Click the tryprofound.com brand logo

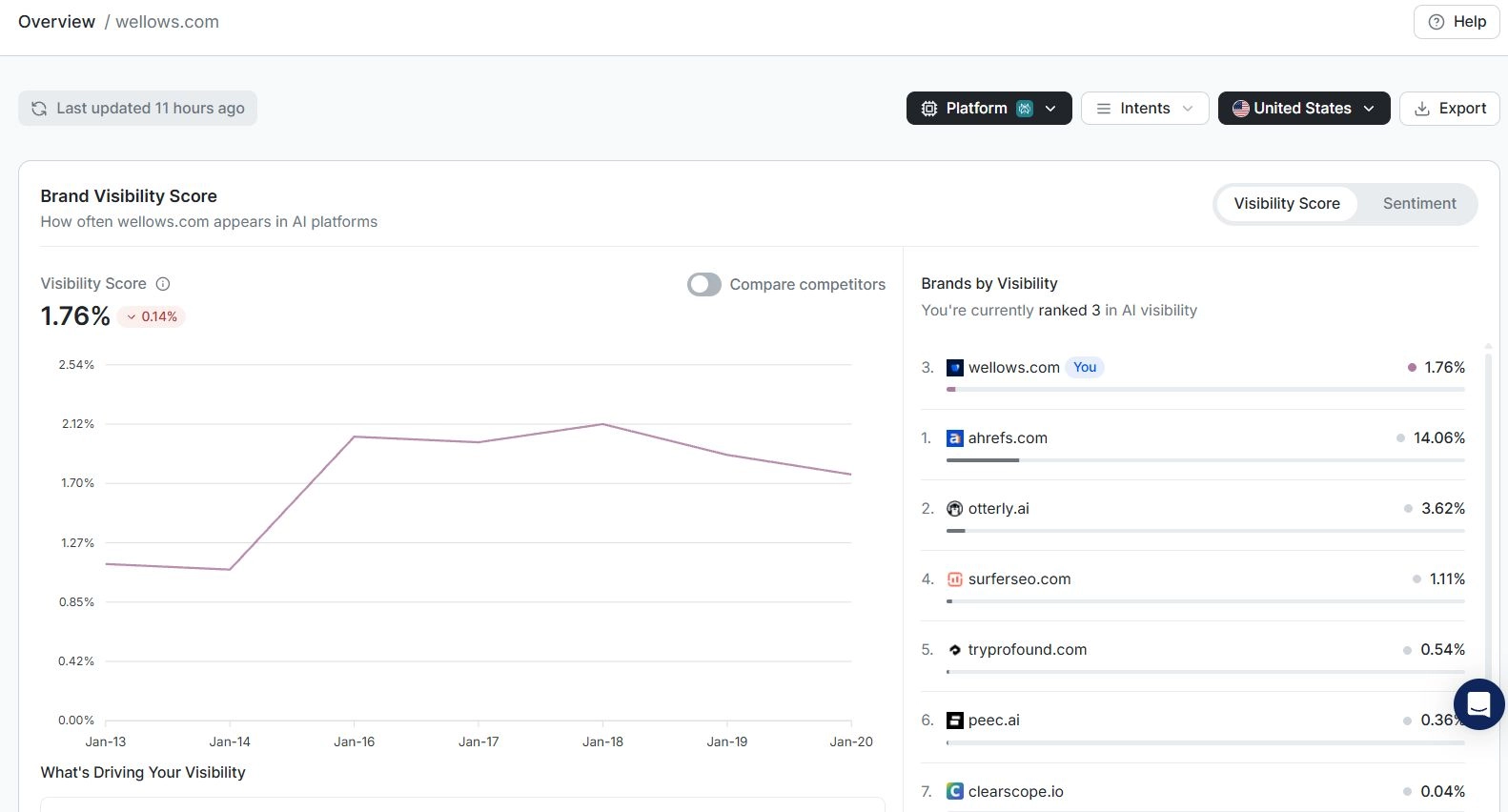[954, 650]
